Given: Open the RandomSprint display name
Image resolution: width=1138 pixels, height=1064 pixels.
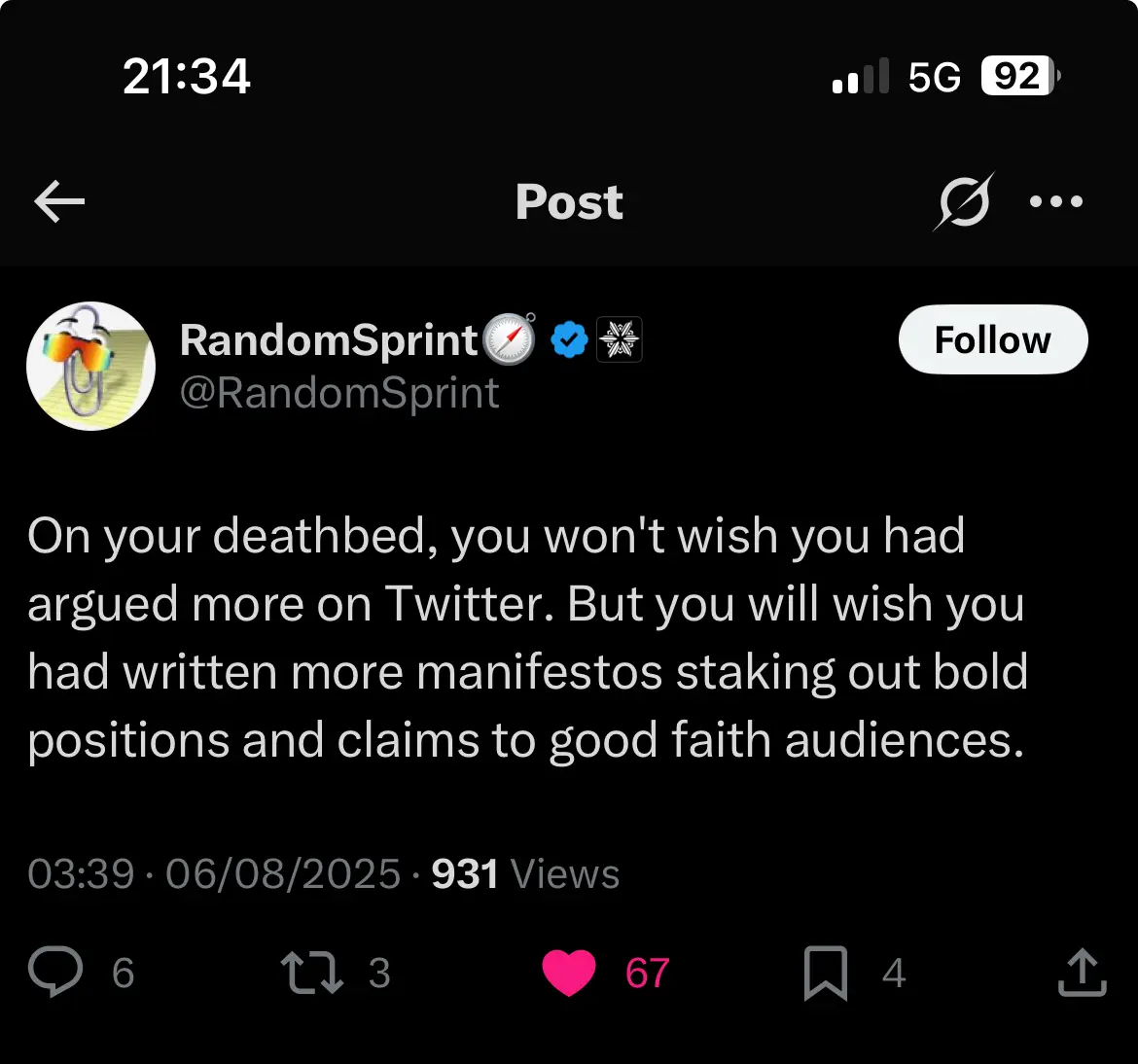Looking at the screenshot, I should pos(329,340).
